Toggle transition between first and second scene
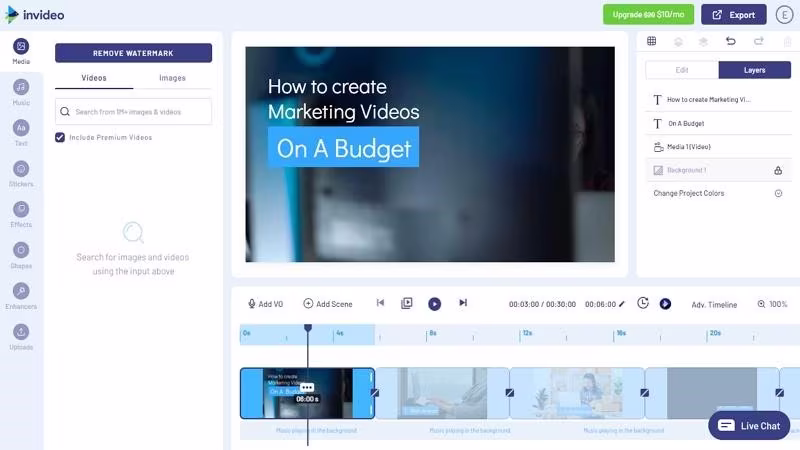This screenshot has width=800, height=450. point(375,392)
